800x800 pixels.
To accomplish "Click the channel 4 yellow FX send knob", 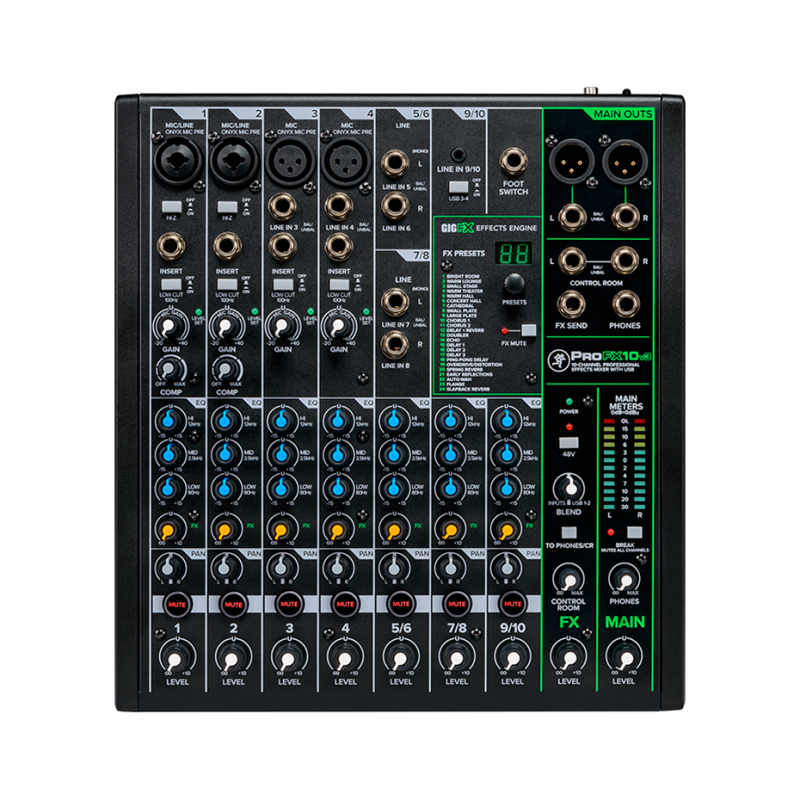I will [338, 529].
